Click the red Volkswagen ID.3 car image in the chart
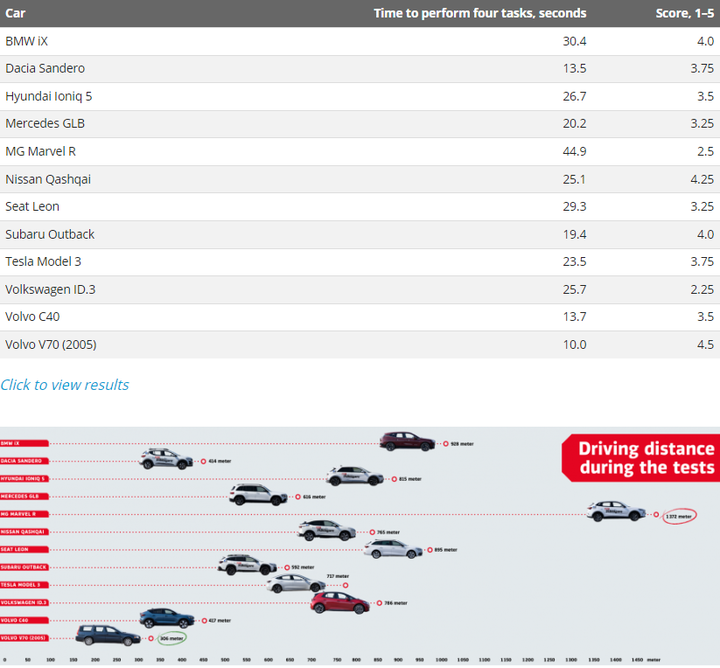The width and height of the screenshot is (720, 668). point(340,603)
